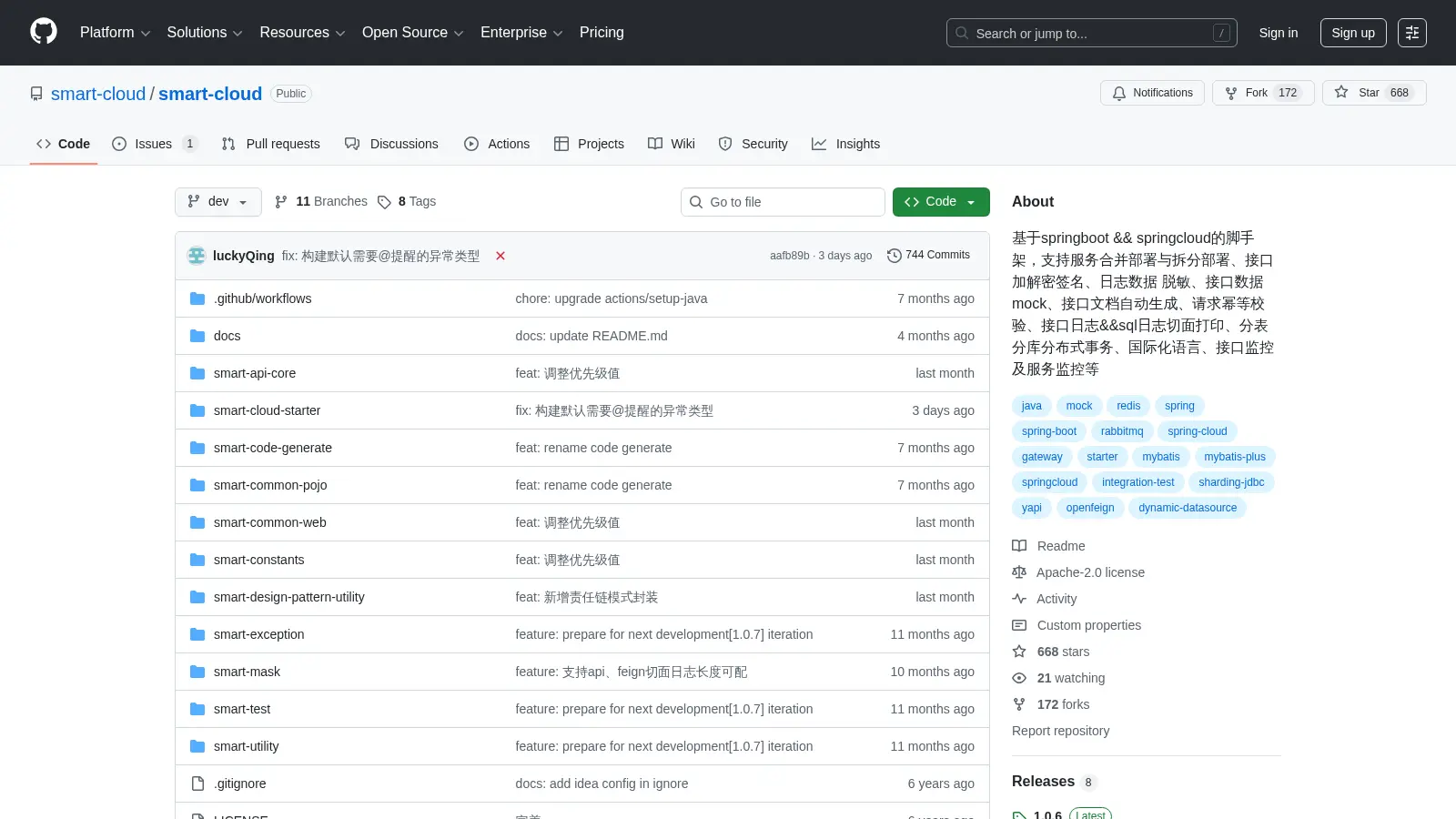Click the license scale icon
1456x819 pixels.
point(1019,572)
